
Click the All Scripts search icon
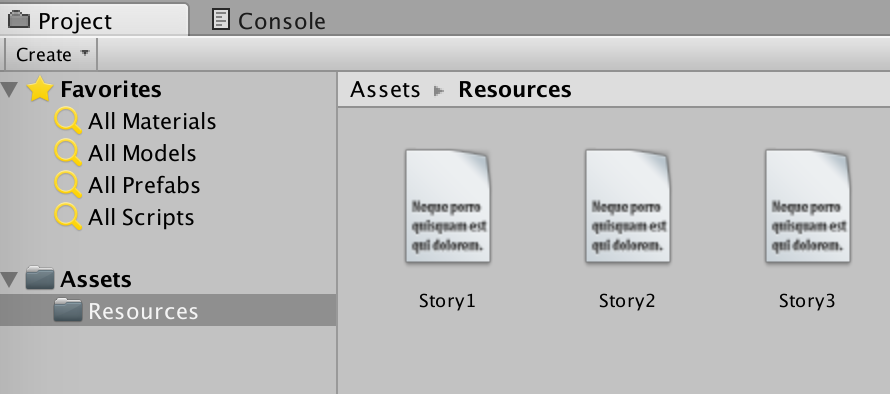tap(68, 217)
